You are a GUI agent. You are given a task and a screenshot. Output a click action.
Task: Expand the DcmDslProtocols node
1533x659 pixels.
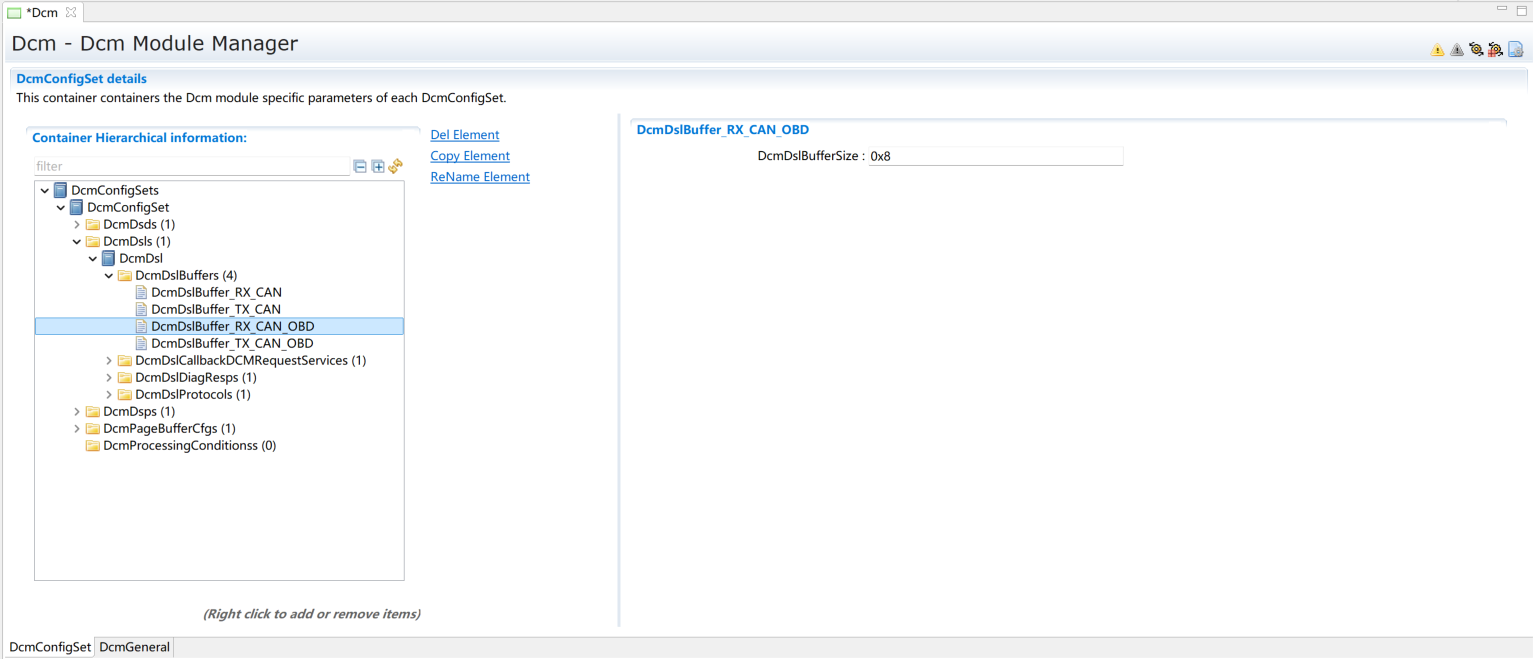(x=109, y=395)
